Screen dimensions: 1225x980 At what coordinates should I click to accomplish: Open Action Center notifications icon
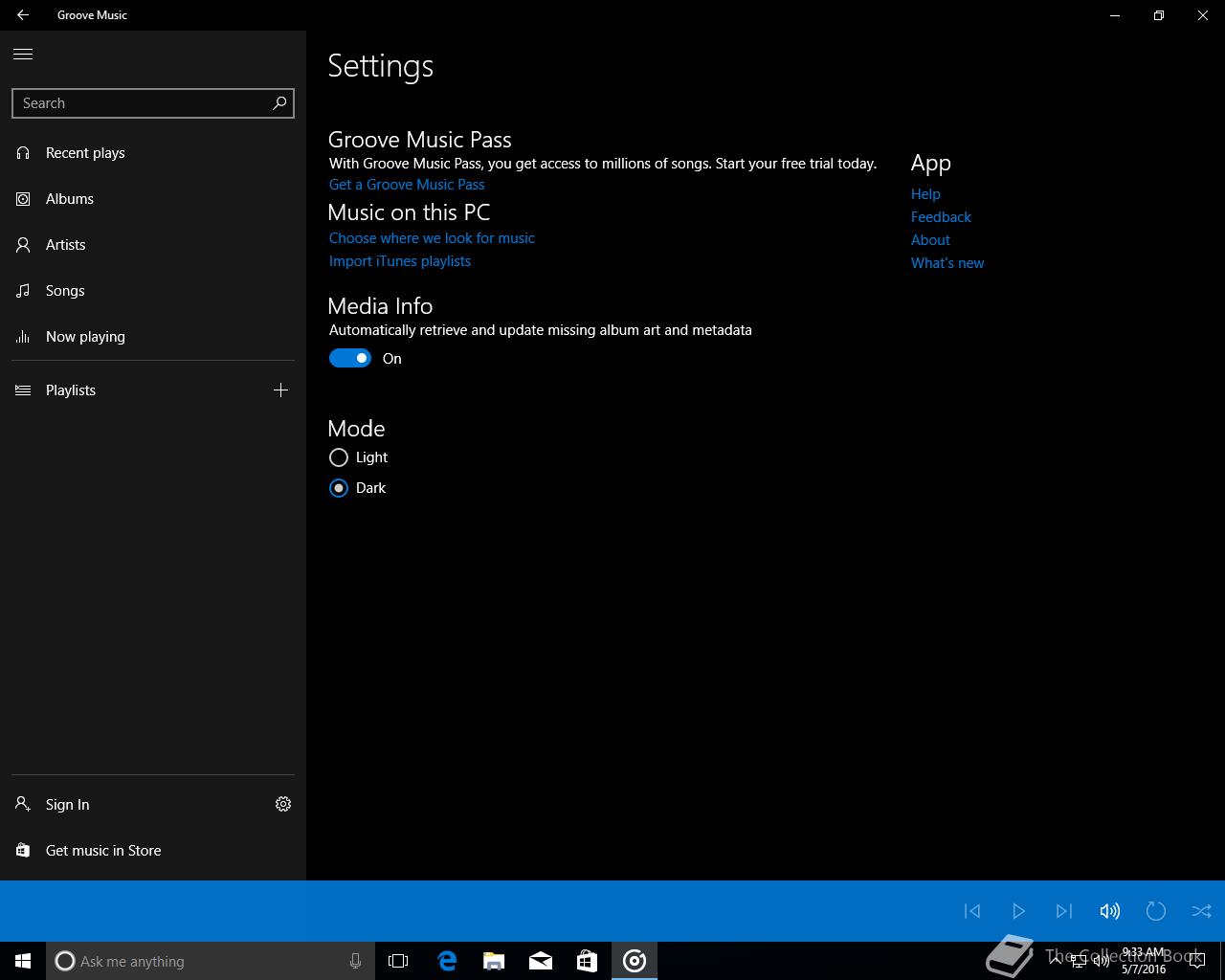point(1196,961)
